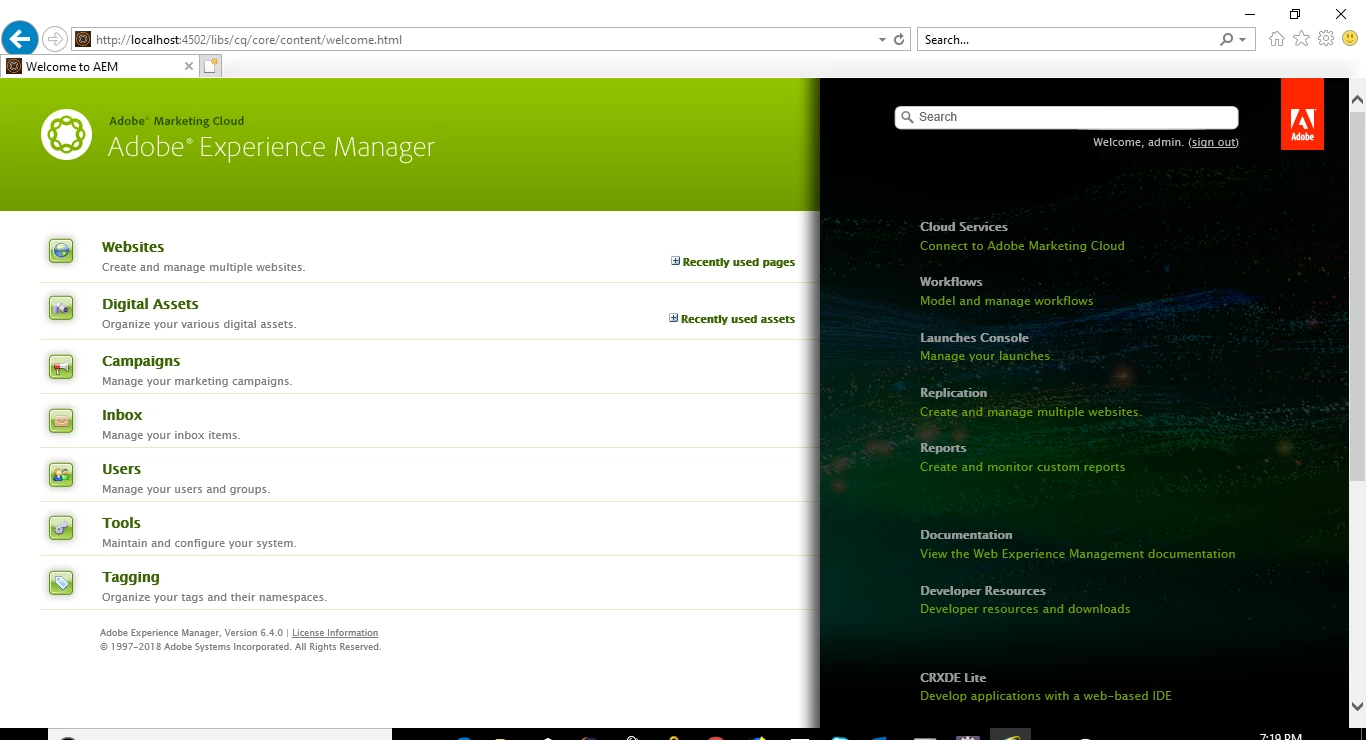This screenshot has height=740, width=1366.
Task: Click the Tagging tag icon
Action: pyautogui.click(x=61, y=583)
